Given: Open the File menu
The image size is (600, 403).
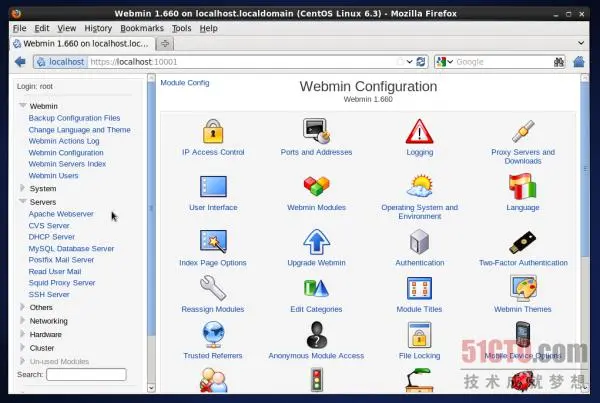Looking at the screenshot, I should pos(20,28).
